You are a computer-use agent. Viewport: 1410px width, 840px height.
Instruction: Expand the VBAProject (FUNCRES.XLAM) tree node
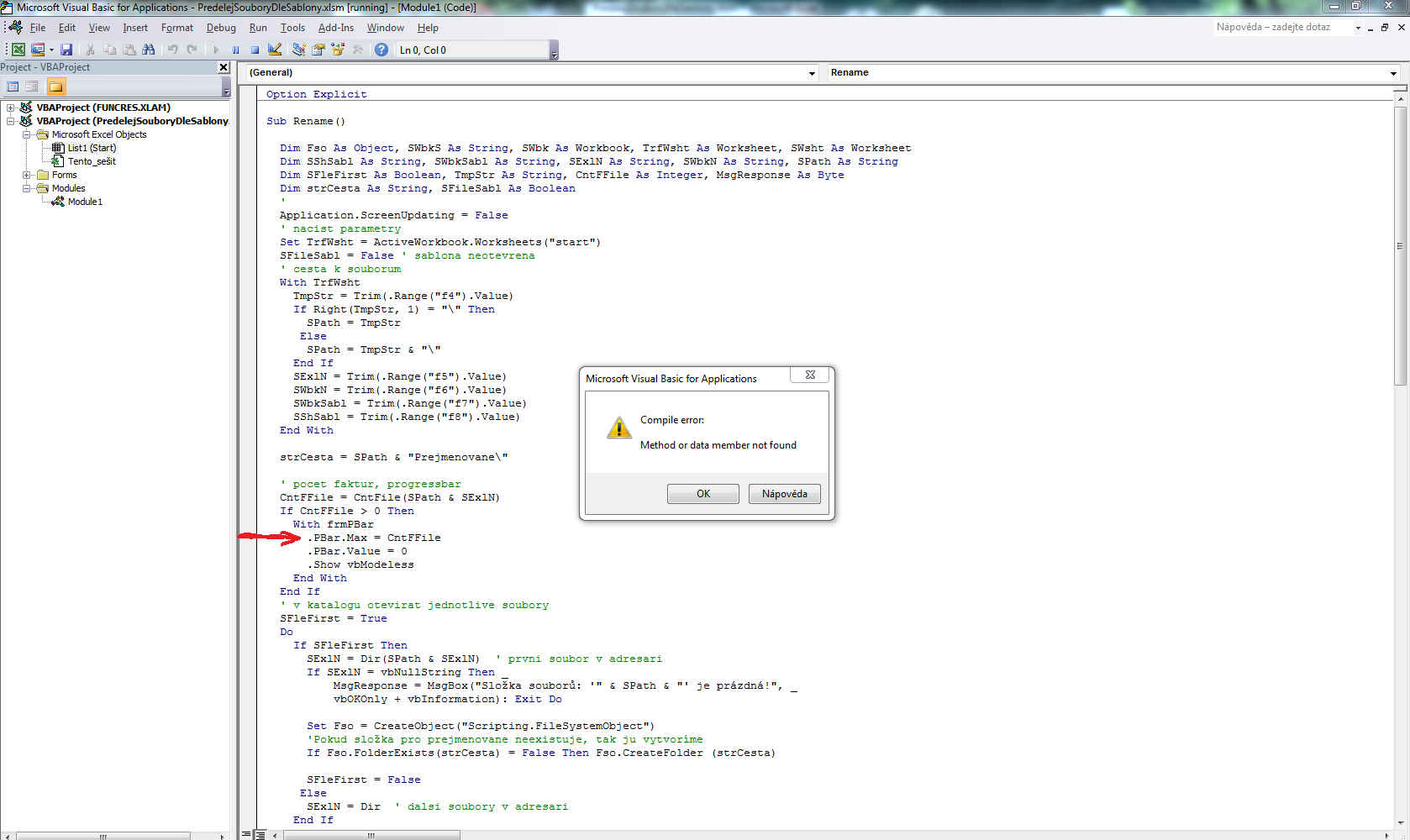[x=10, y=108]
